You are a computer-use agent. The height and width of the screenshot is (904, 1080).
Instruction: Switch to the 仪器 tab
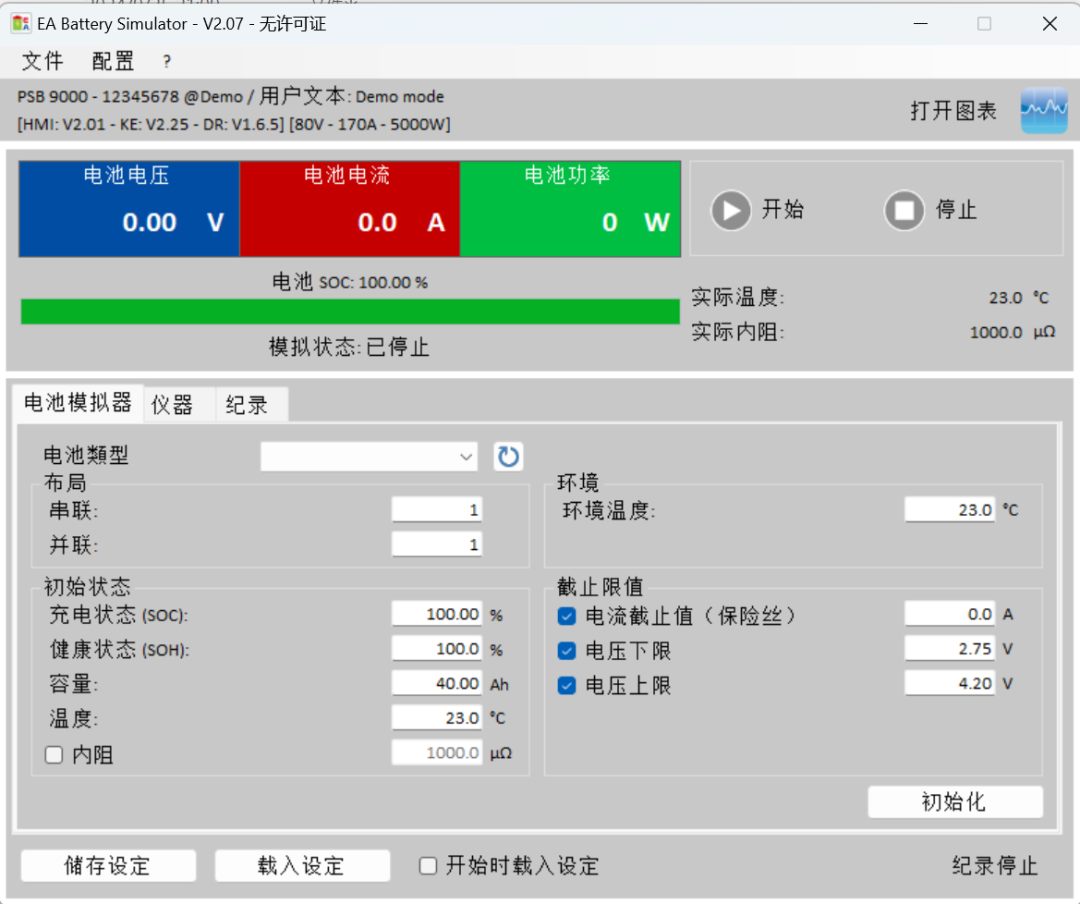pos(172,405)
